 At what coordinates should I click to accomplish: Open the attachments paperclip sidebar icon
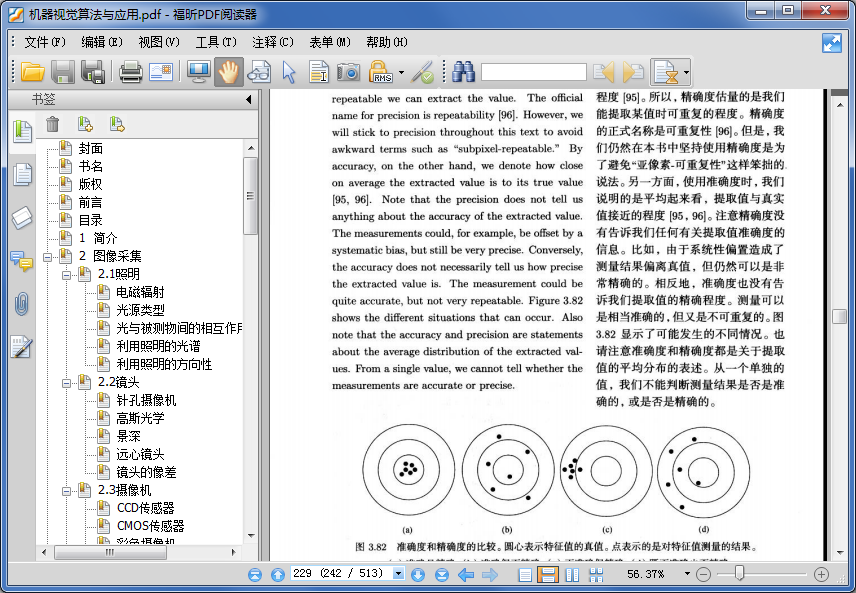[22, 304]
